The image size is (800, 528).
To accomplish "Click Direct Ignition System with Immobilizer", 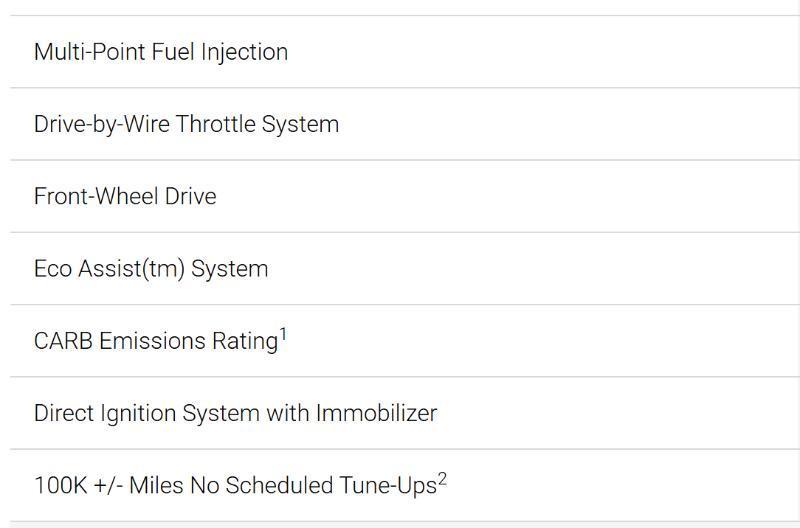I will 235,413.
